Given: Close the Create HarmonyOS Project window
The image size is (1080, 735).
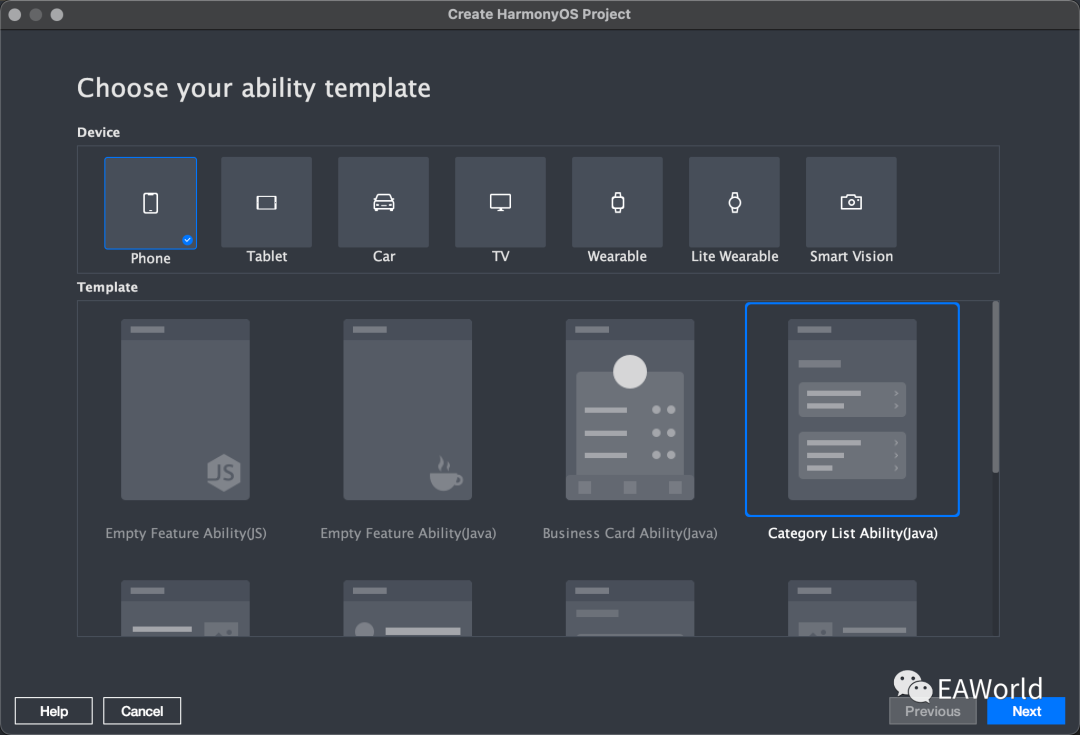Looking at the screenshot, I should (x=14, y=14).
